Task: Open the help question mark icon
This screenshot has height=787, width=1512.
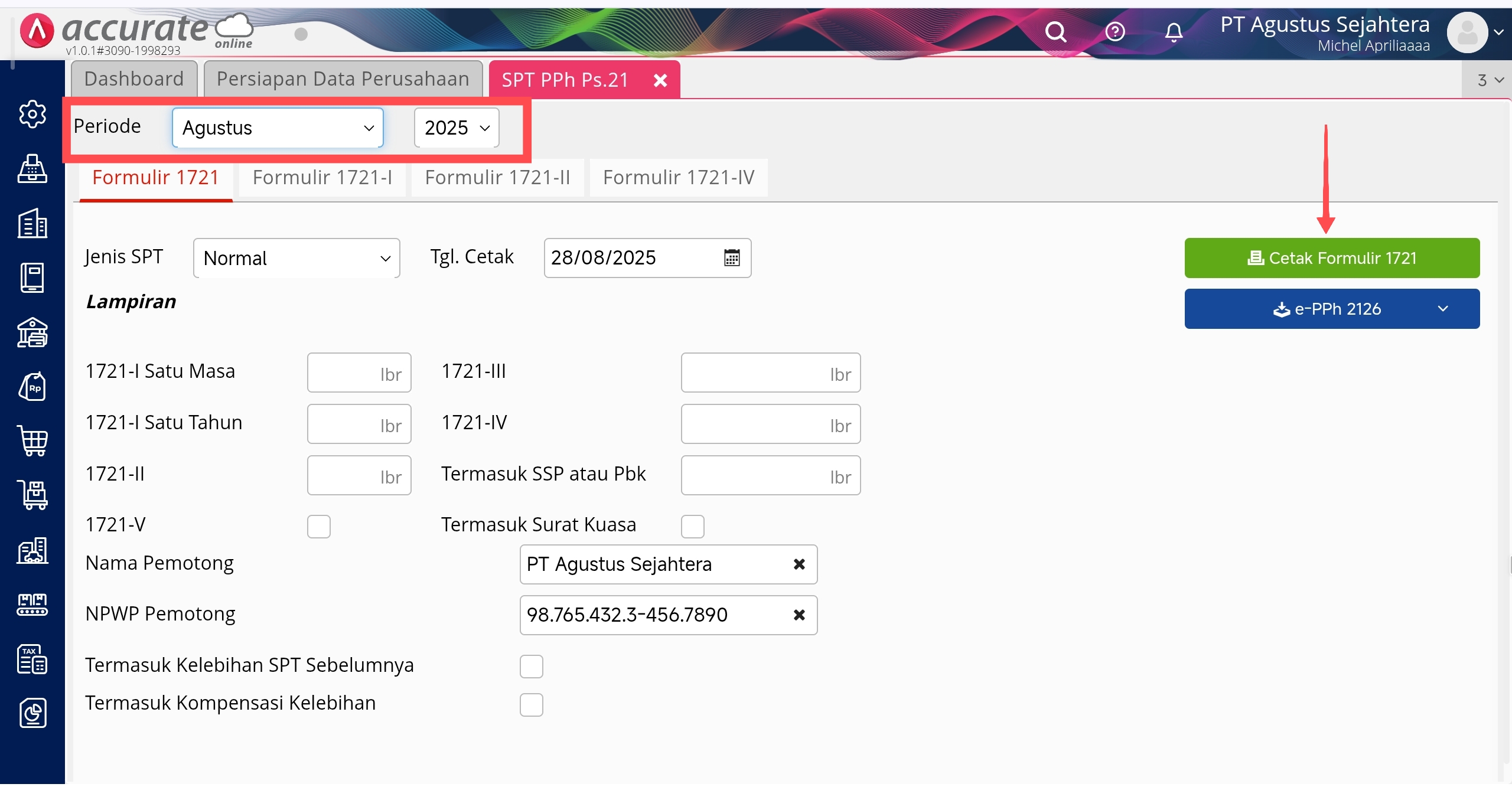Action: pos(1115,31)
